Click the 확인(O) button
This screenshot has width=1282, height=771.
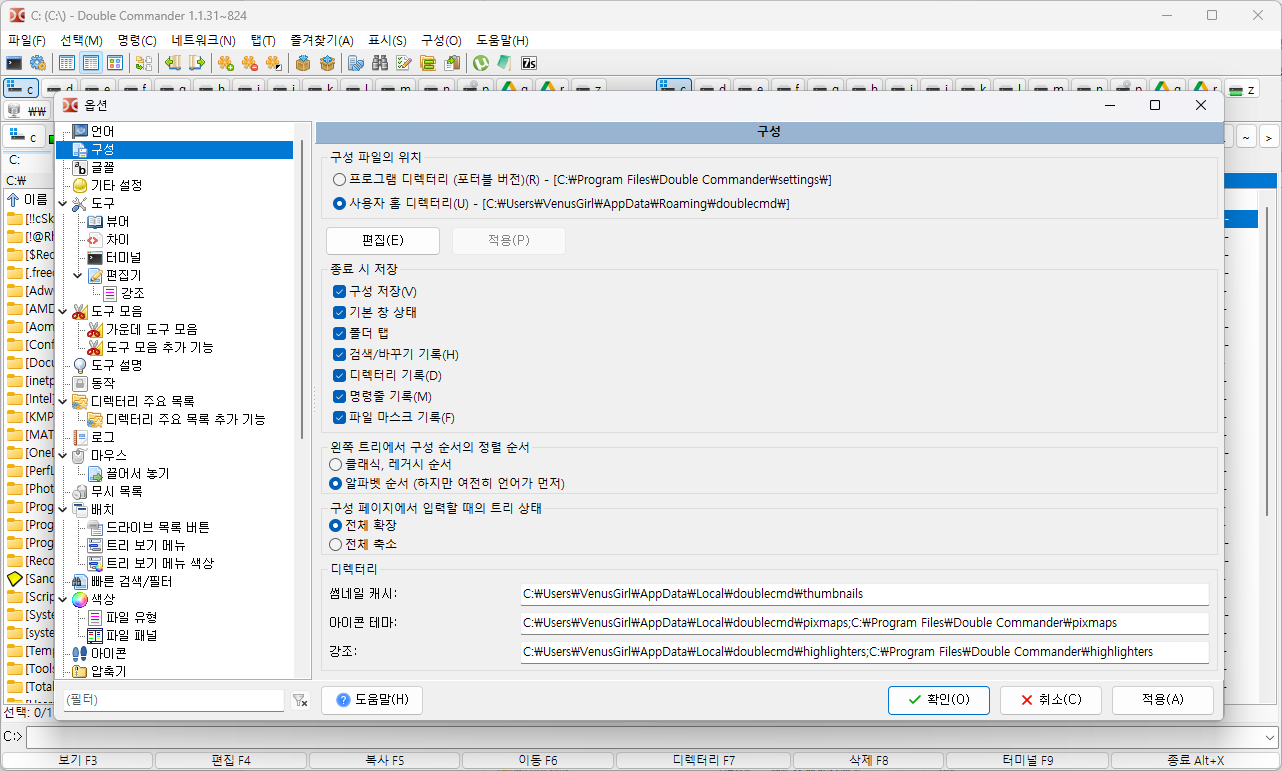pyautogui.click(x=939, y=700)
